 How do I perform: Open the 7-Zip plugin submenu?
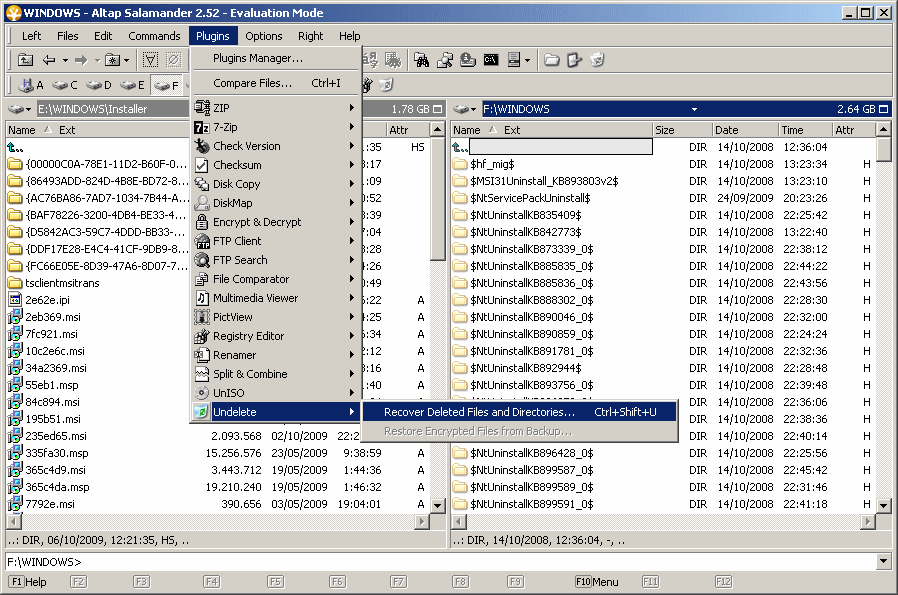click(275, 127)
